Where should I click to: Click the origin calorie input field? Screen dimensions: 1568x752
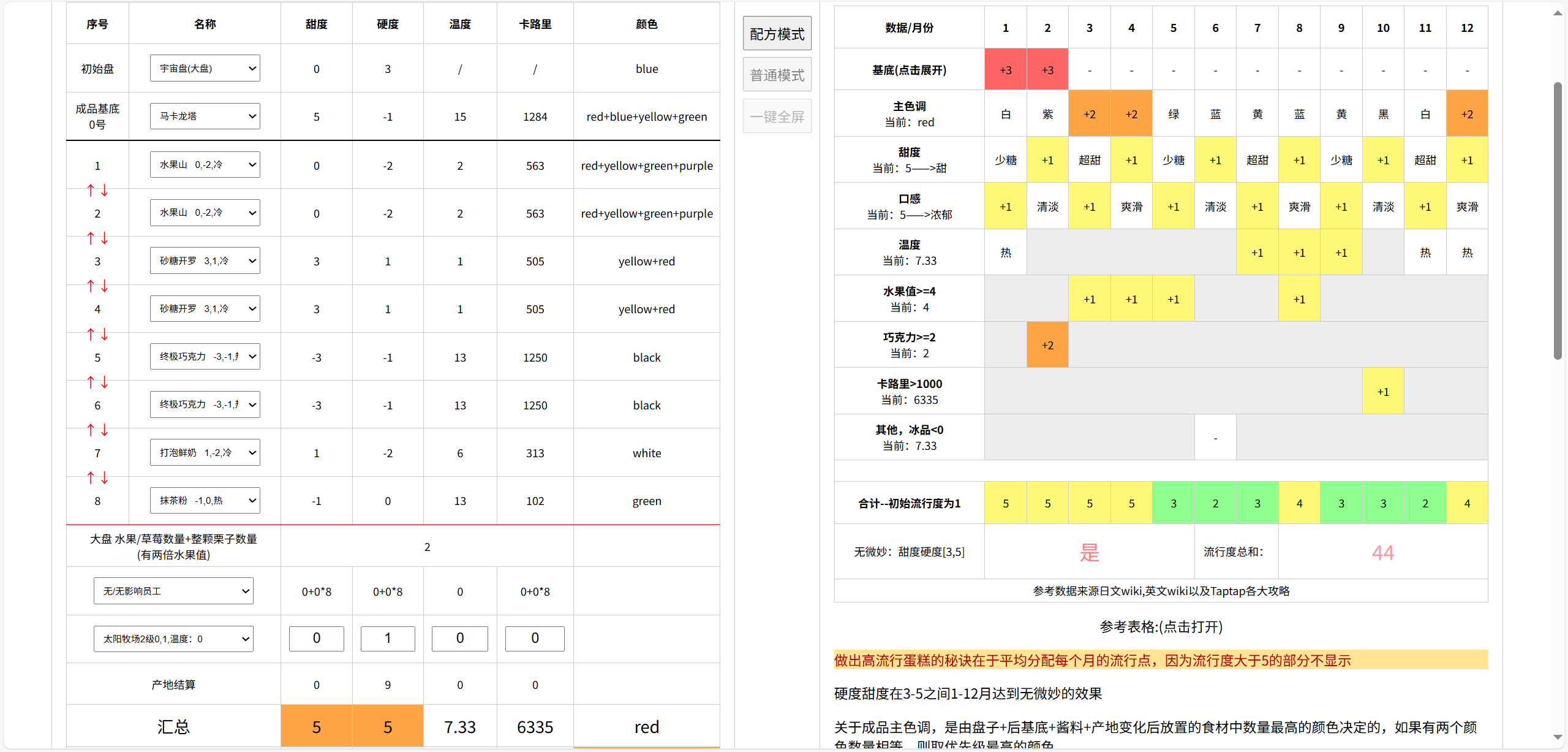click(x=535, y=638)
